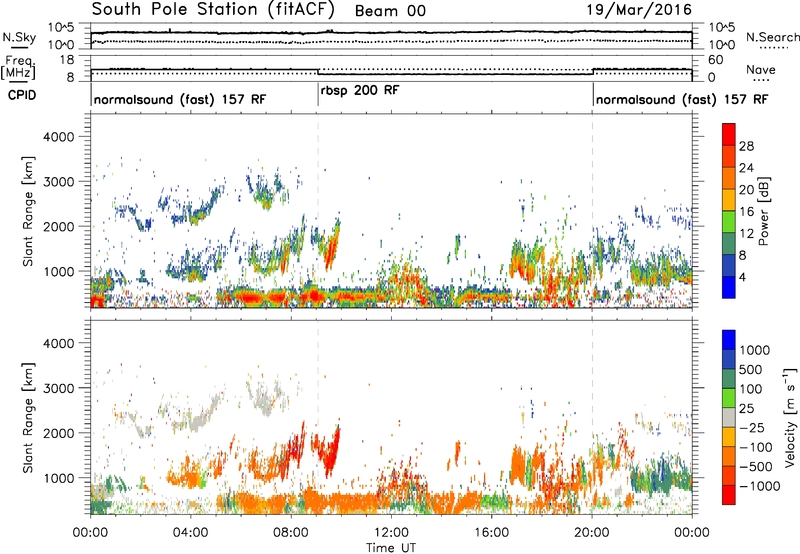Click the "Time UT" axis label
The height and width of the screenshot is (554, 800).
pyautogui.click(x=391, y=547)
